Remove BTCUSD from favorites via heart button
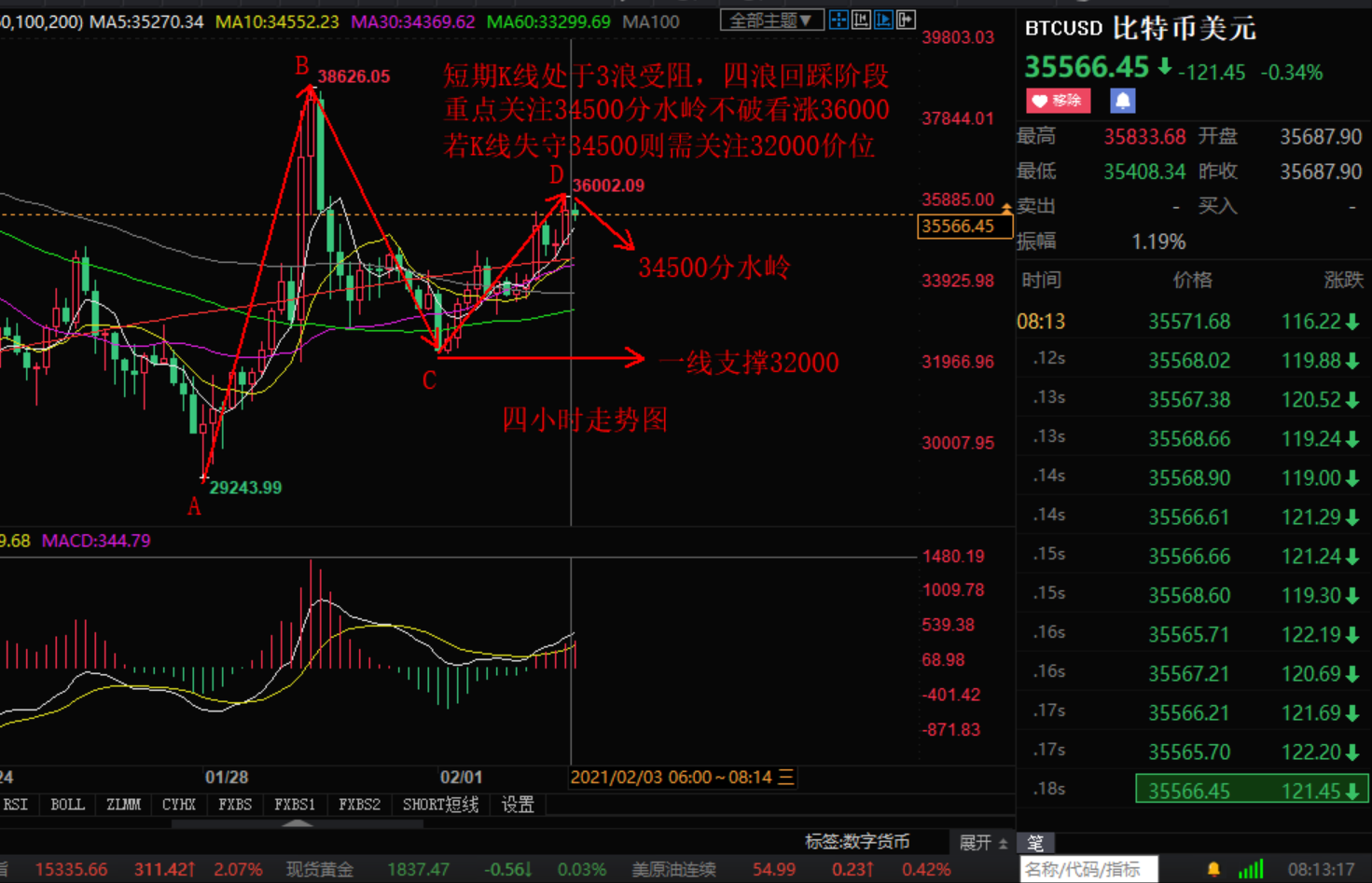This screenshot has height=883, width=1372. (1058, 101)
